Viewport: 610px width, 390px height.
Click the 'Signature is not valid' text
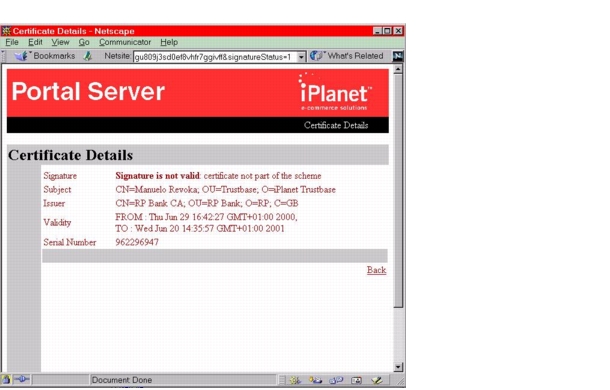click(x=157, y=176)
